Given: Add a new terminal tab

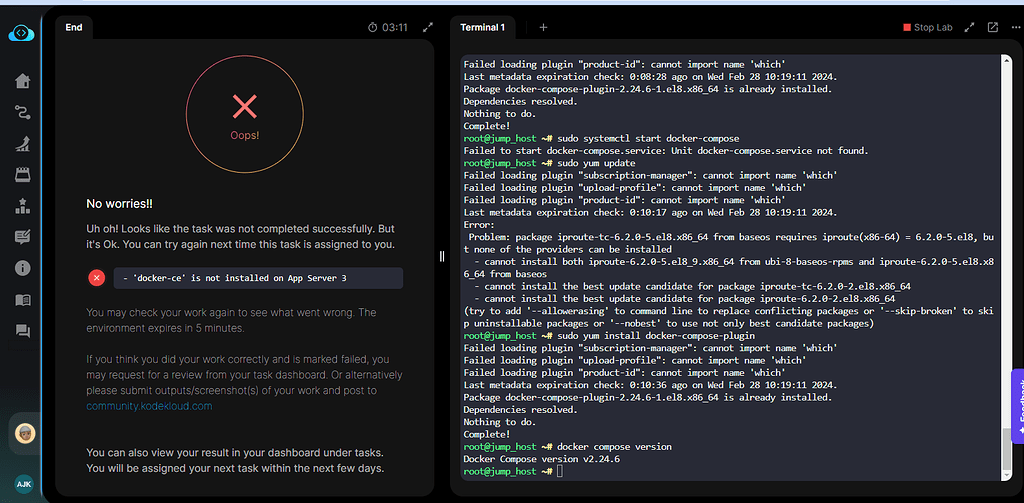Looking at the screenshot, I should (543, 27).
